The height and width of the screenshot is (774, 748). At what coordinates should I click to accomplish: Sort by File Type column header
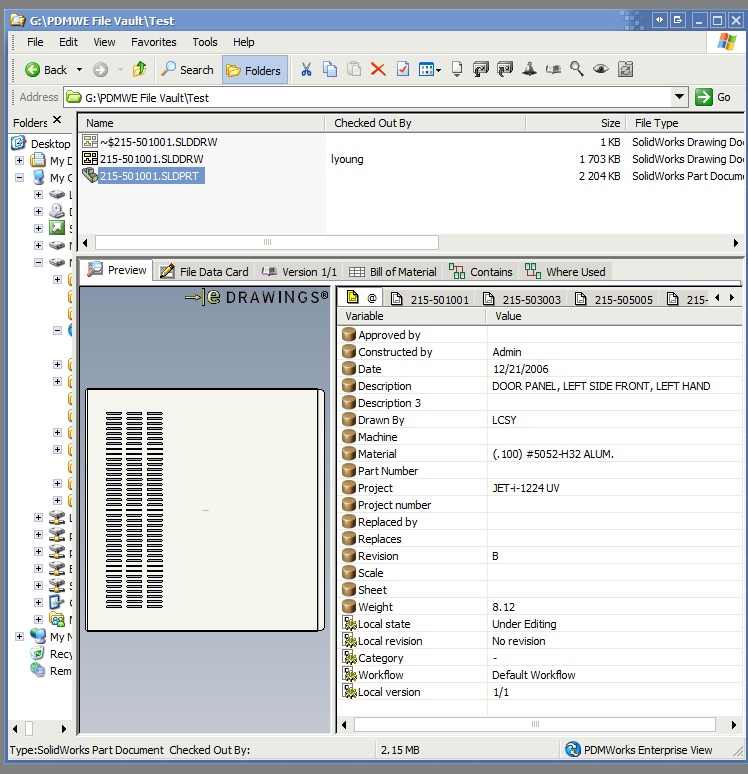coord(685,123)
